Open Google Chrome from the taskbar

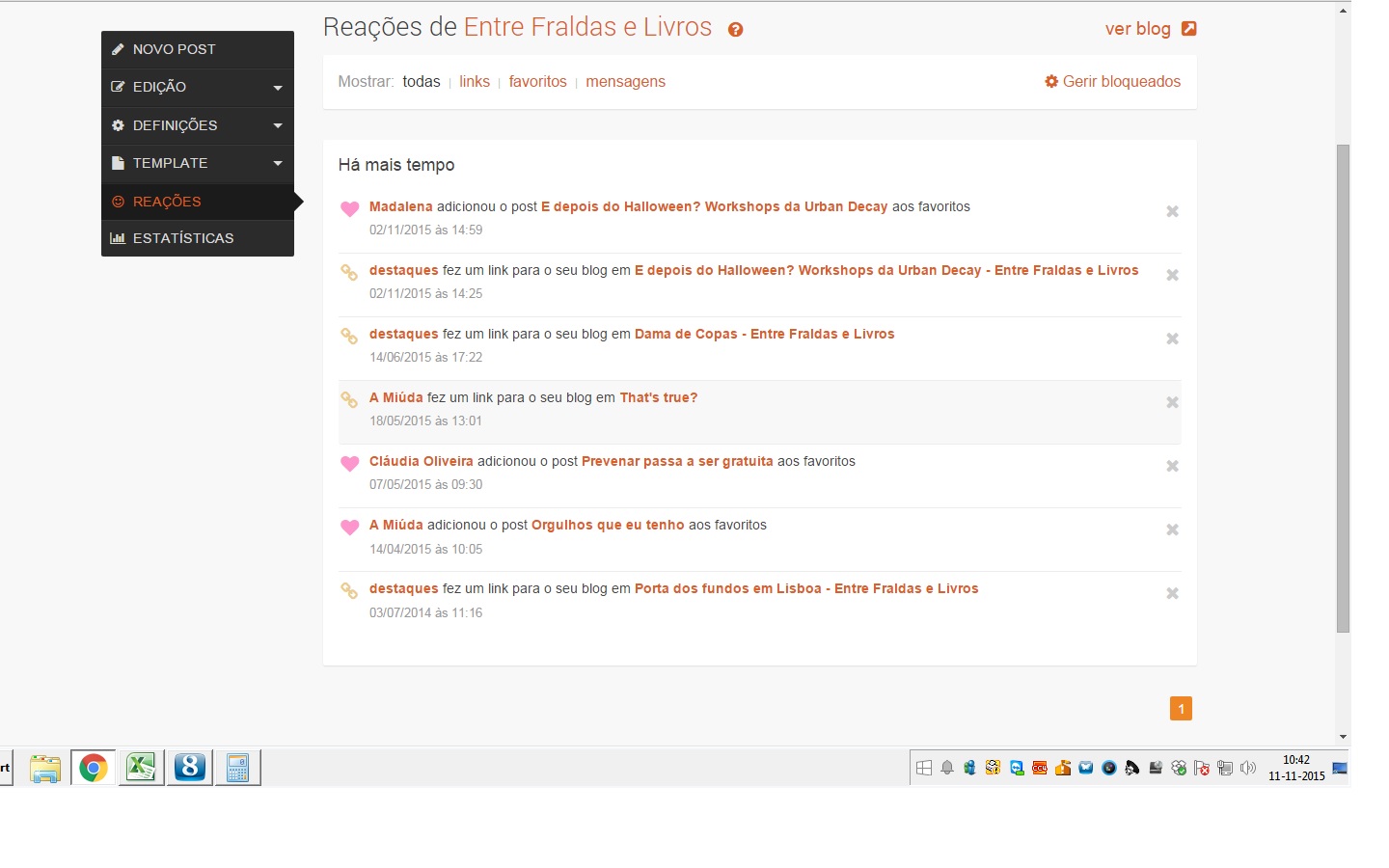coord(94,768)
